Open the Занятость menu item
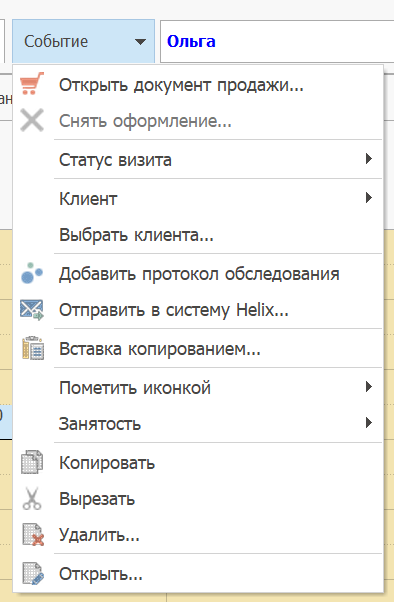The height and width of the screenshot is (602, 394). [198, 424]
